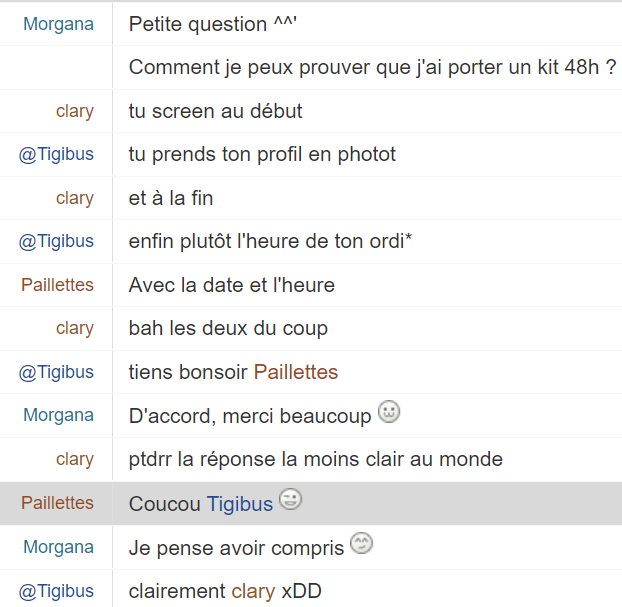622x607 pixels.
Task: Click Morgana's username beside "Petite question"
Action: coord(58,24)
